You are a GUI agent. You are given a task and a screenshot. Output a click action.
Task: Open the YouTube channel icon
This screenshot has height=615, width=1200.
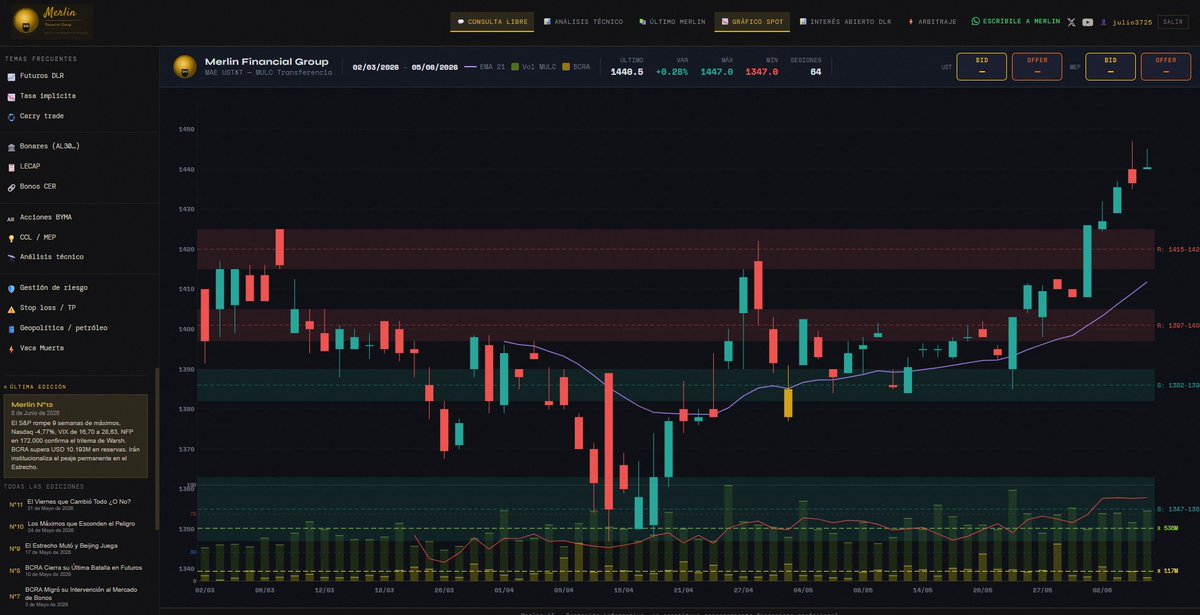[1087, 22]
